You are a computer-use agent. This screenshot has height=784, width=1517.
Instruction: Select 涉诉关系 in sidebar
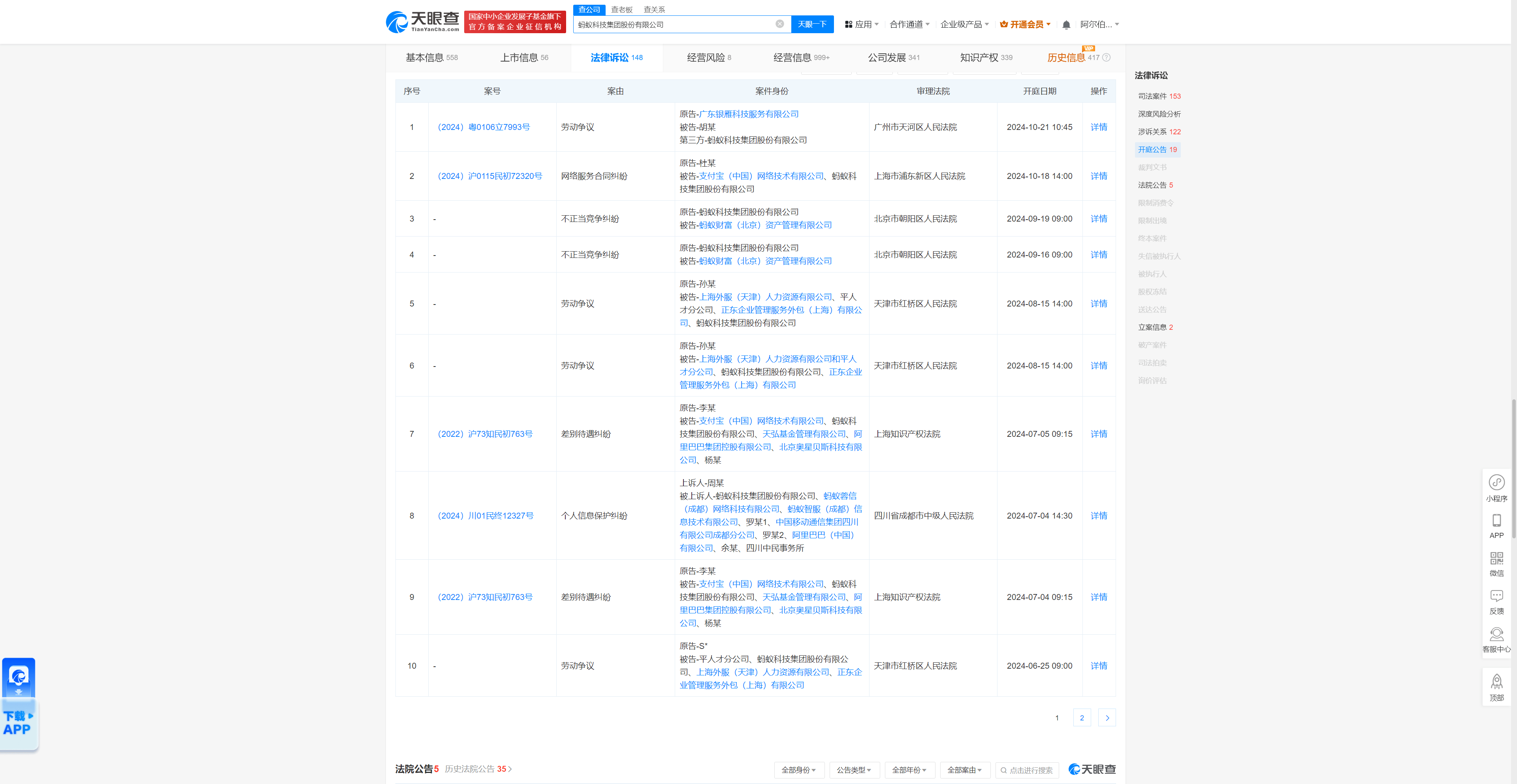click(x=1159, y=131)
